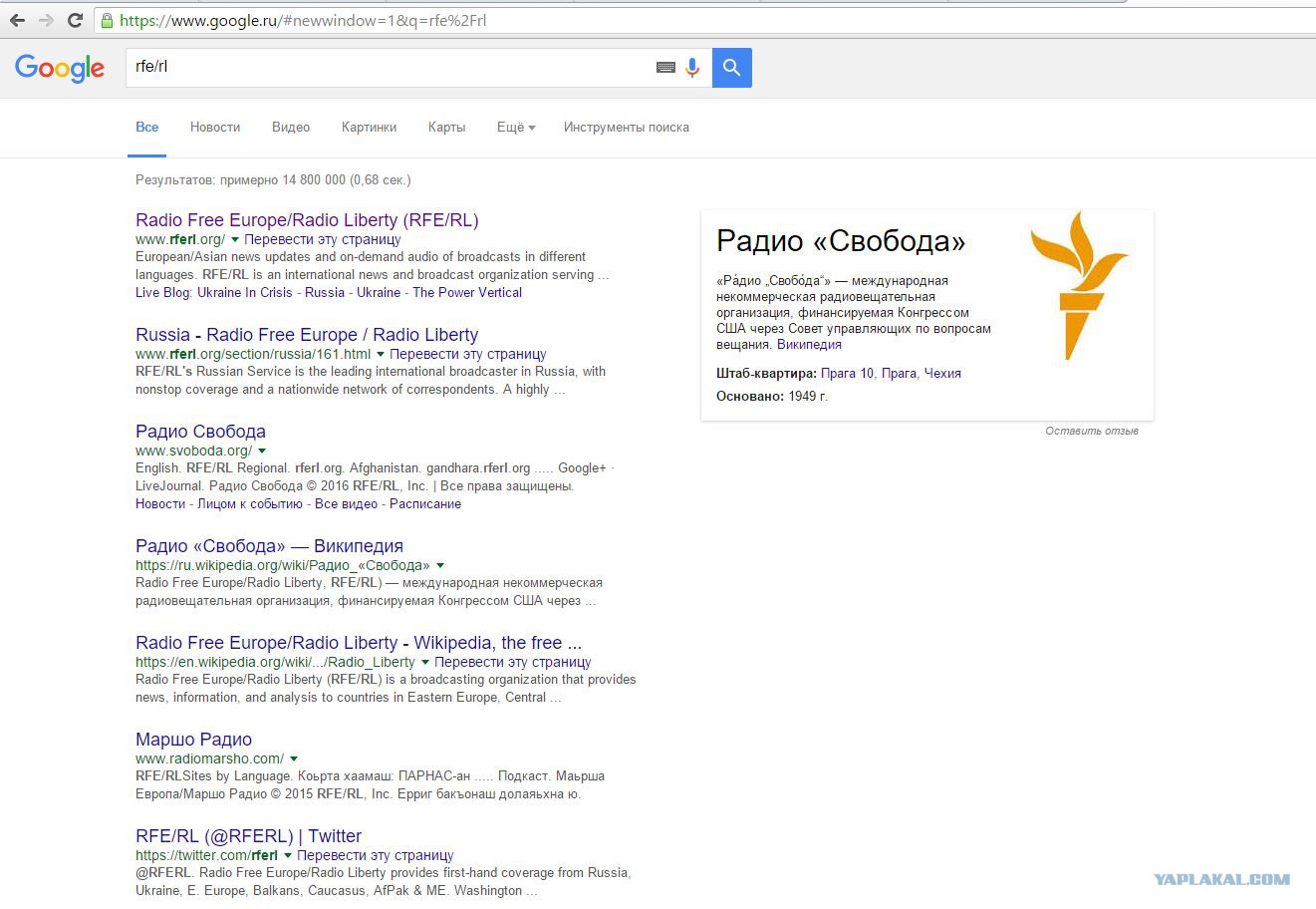Open the Радио Свобода result title
The height and width of the screenshot is (909, 1316).
(x=200, y=432)
